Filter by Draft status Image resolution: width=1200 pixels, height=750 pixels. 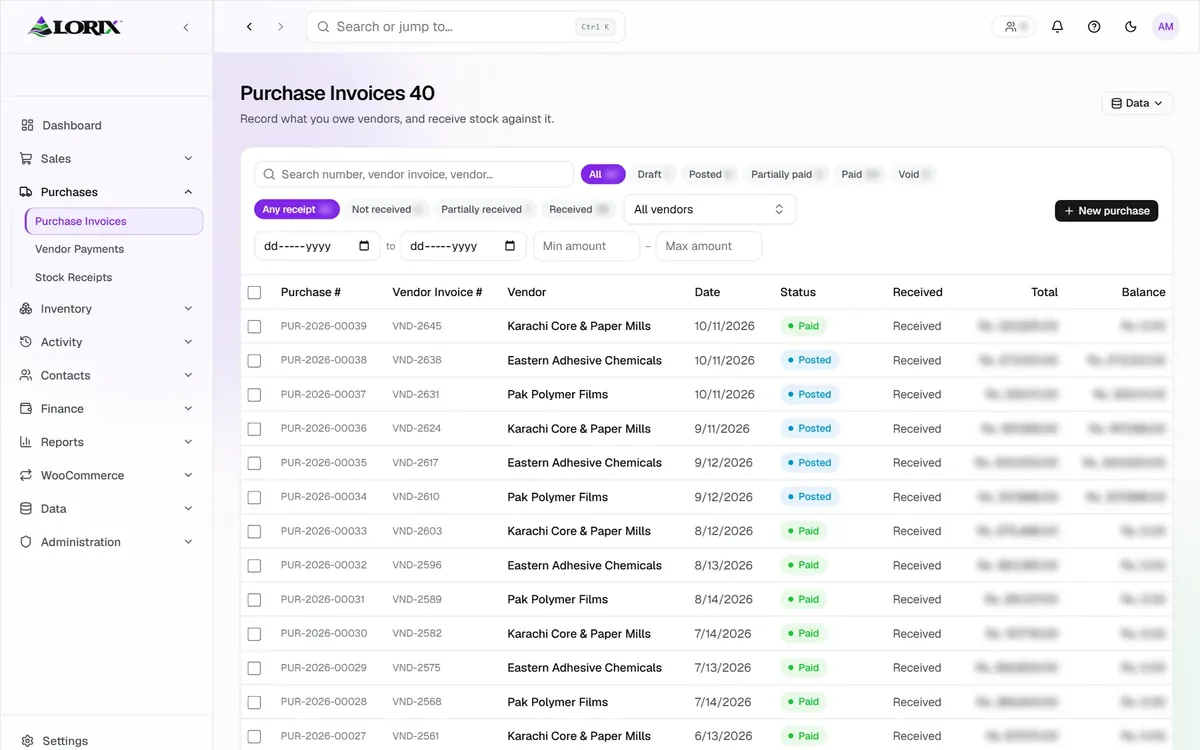[x=654, y=174]
